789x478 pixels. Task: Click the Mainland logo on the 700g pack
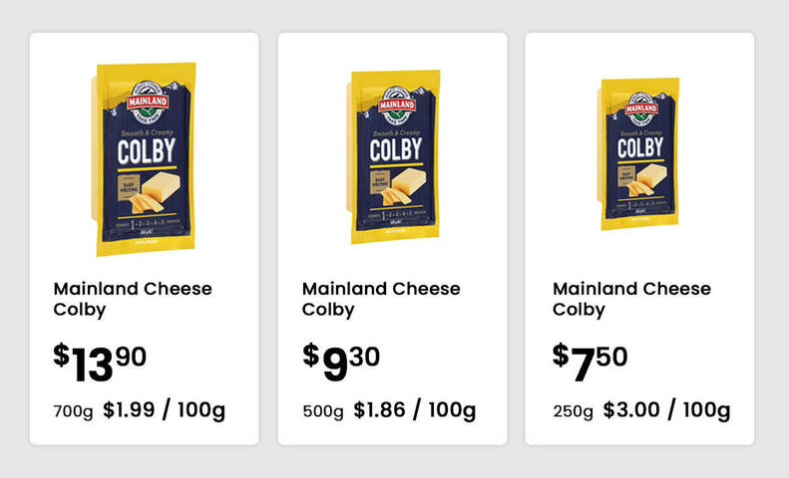click(x=147, y=102)
